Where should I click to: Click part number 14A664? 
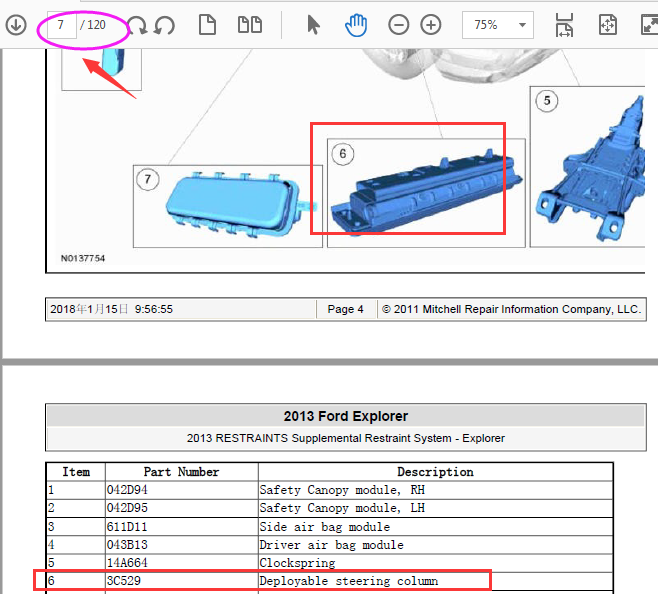(127, 563)
